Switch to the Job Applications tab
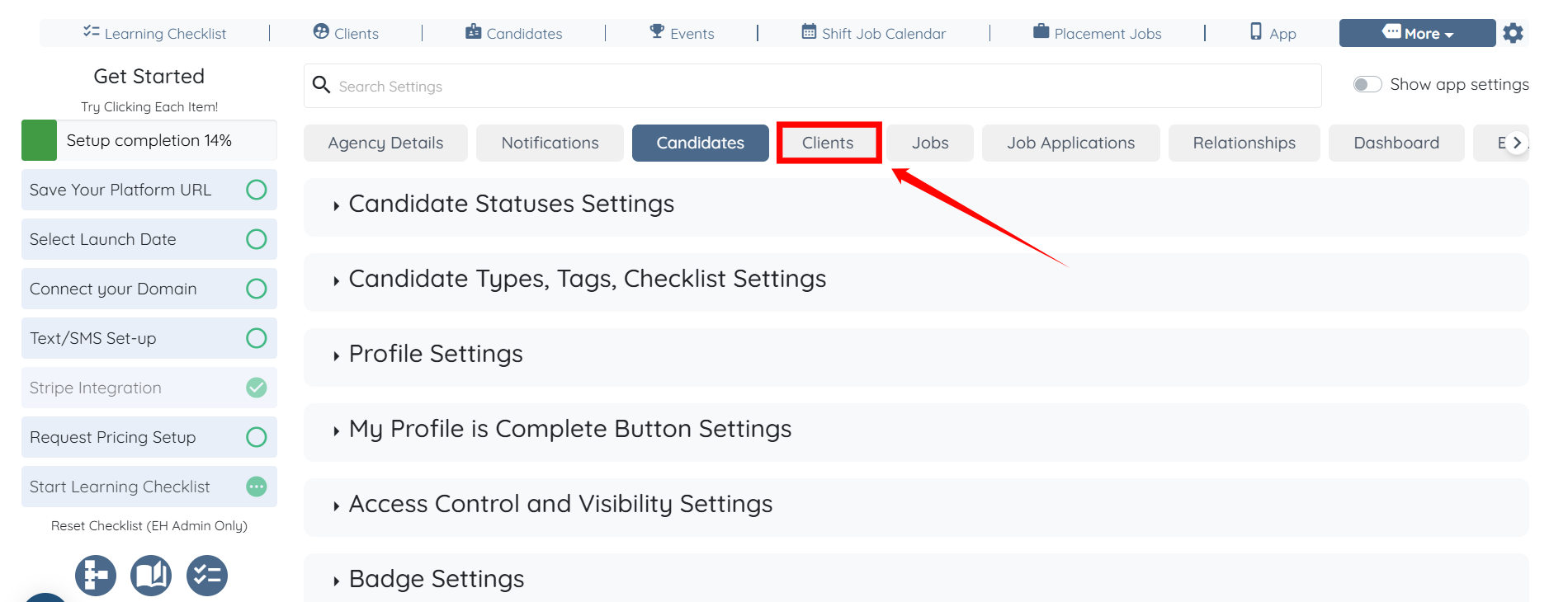This screenshot has width=1568, height=602. pos(1071,143)
